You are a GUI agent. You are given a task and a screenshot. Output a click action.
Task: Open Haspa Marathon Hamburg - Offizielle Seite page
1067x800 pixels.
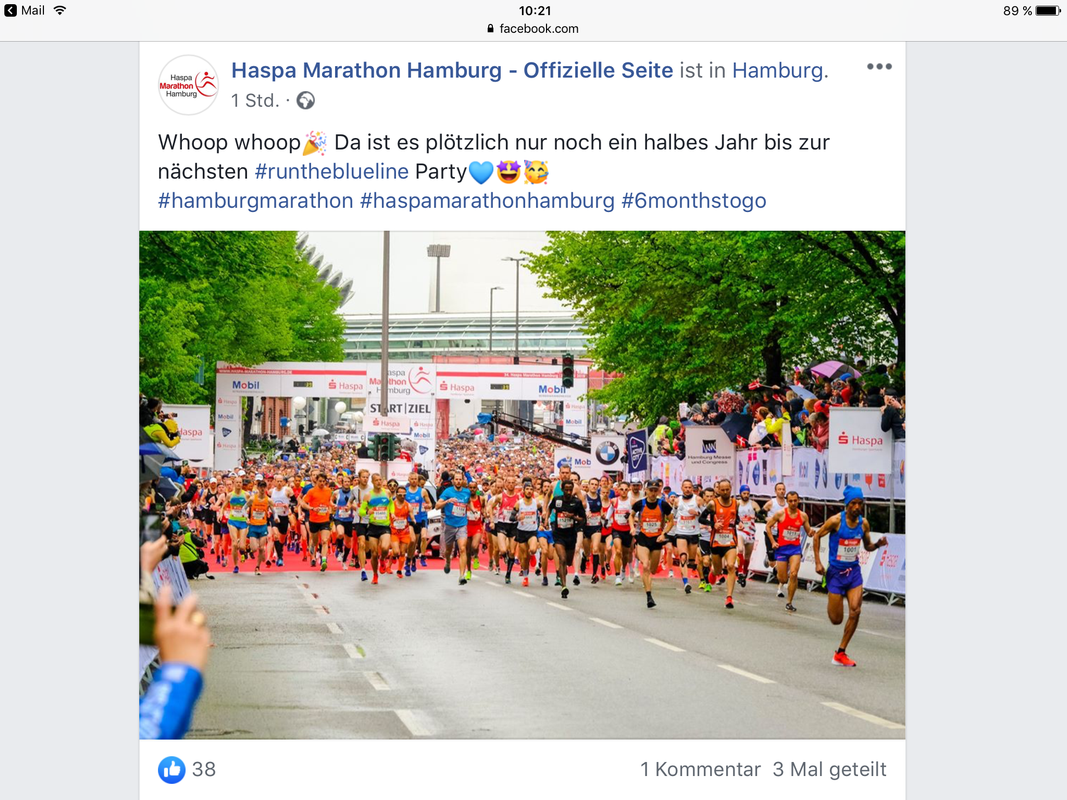click(x=452, y=70)
